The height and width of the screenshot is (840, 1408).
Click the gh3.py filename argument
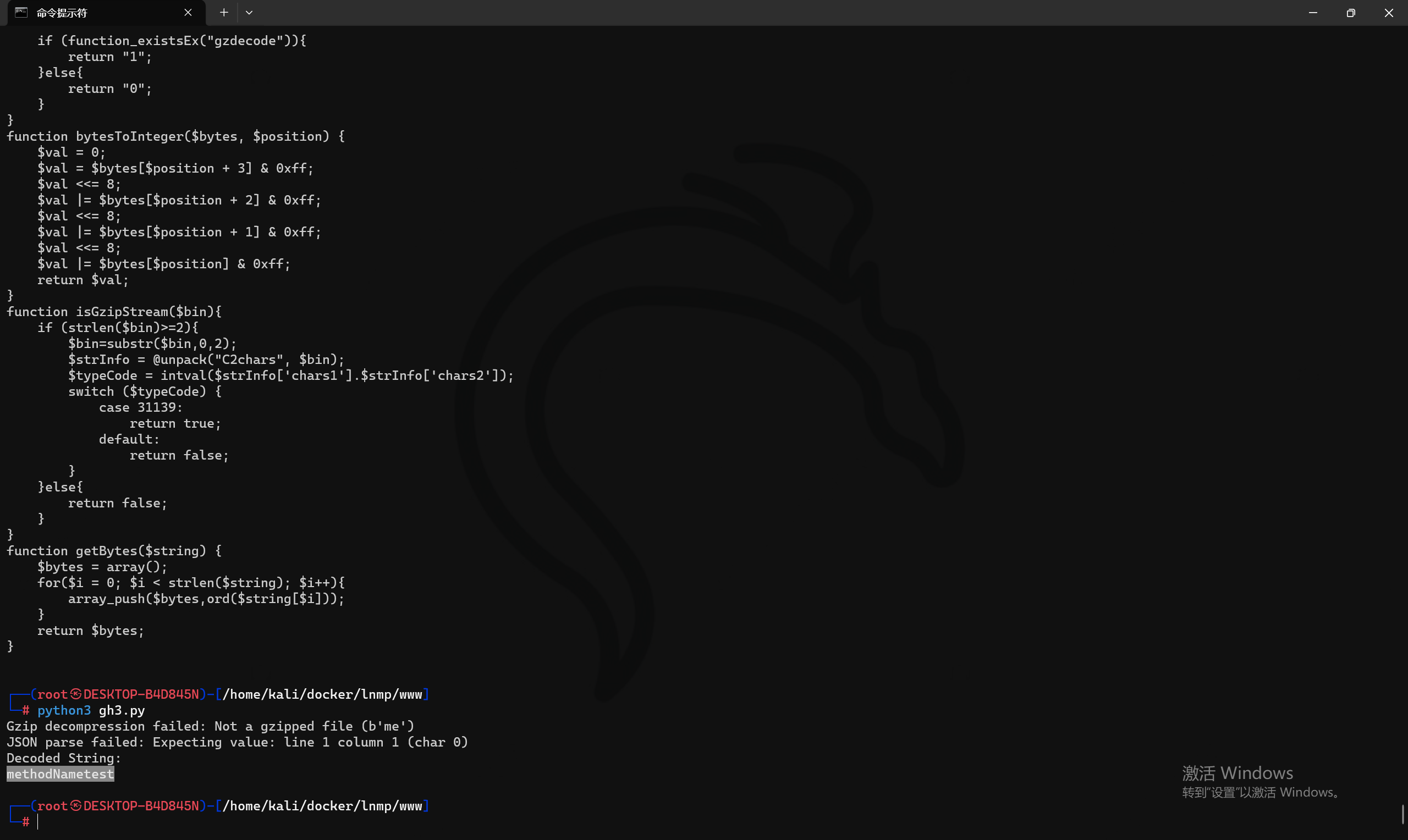(x=122, y=710)
